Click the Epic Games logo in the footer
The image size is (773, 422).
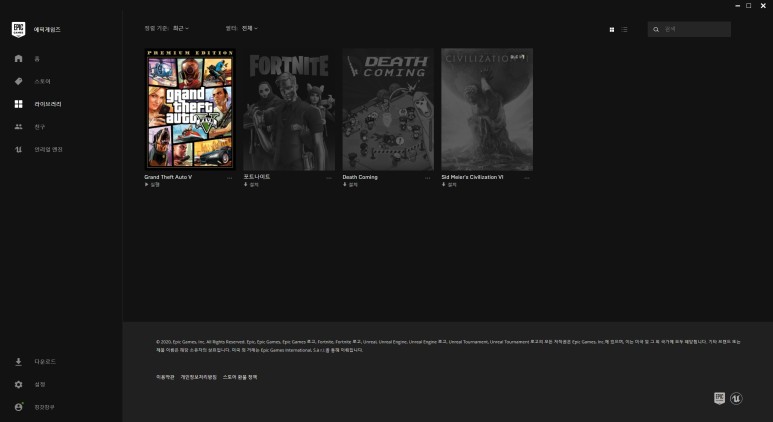pyautogui.click(x=719, y=398)
